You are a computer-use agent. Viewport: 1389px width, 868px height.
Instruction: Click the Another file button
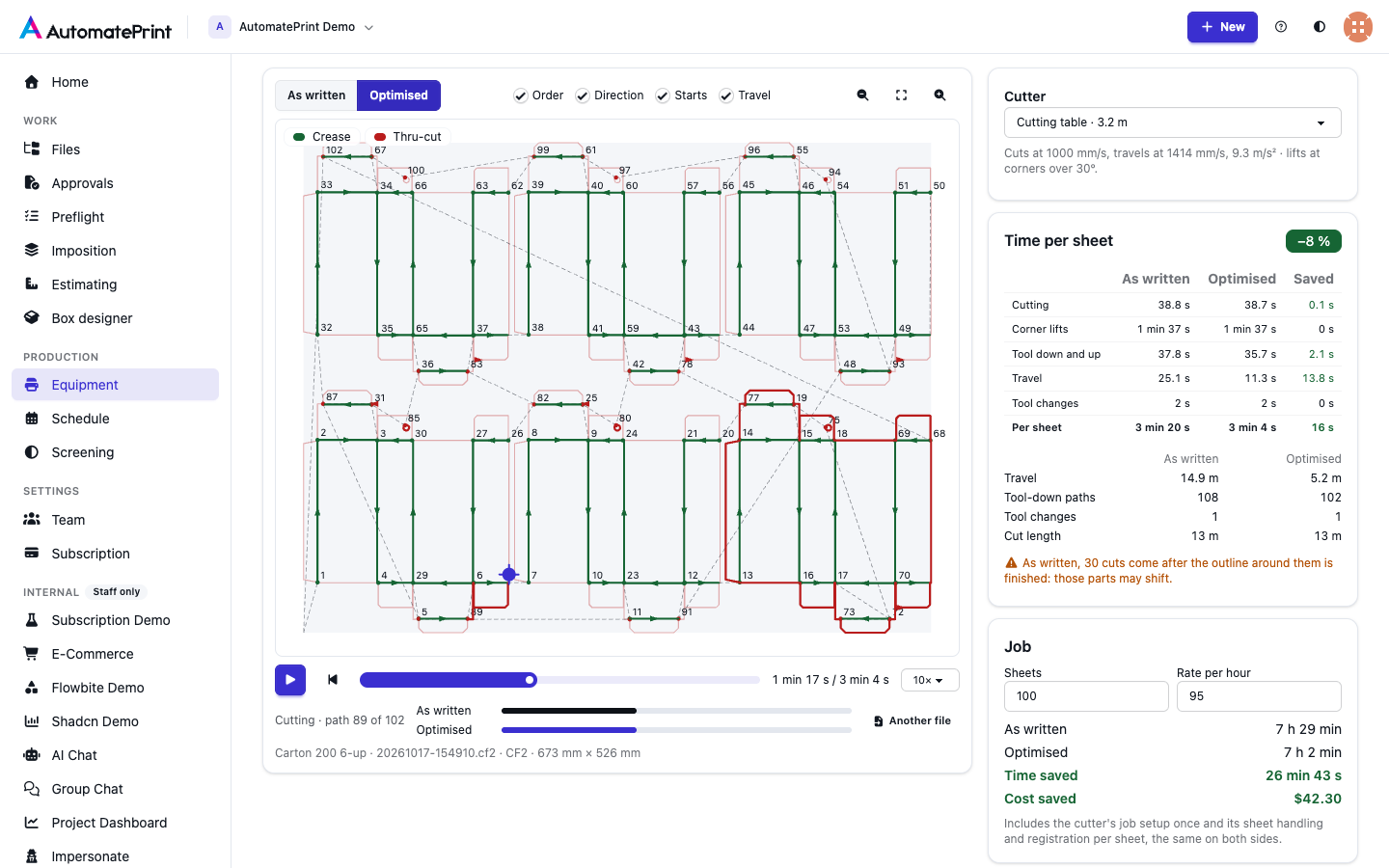912,720
